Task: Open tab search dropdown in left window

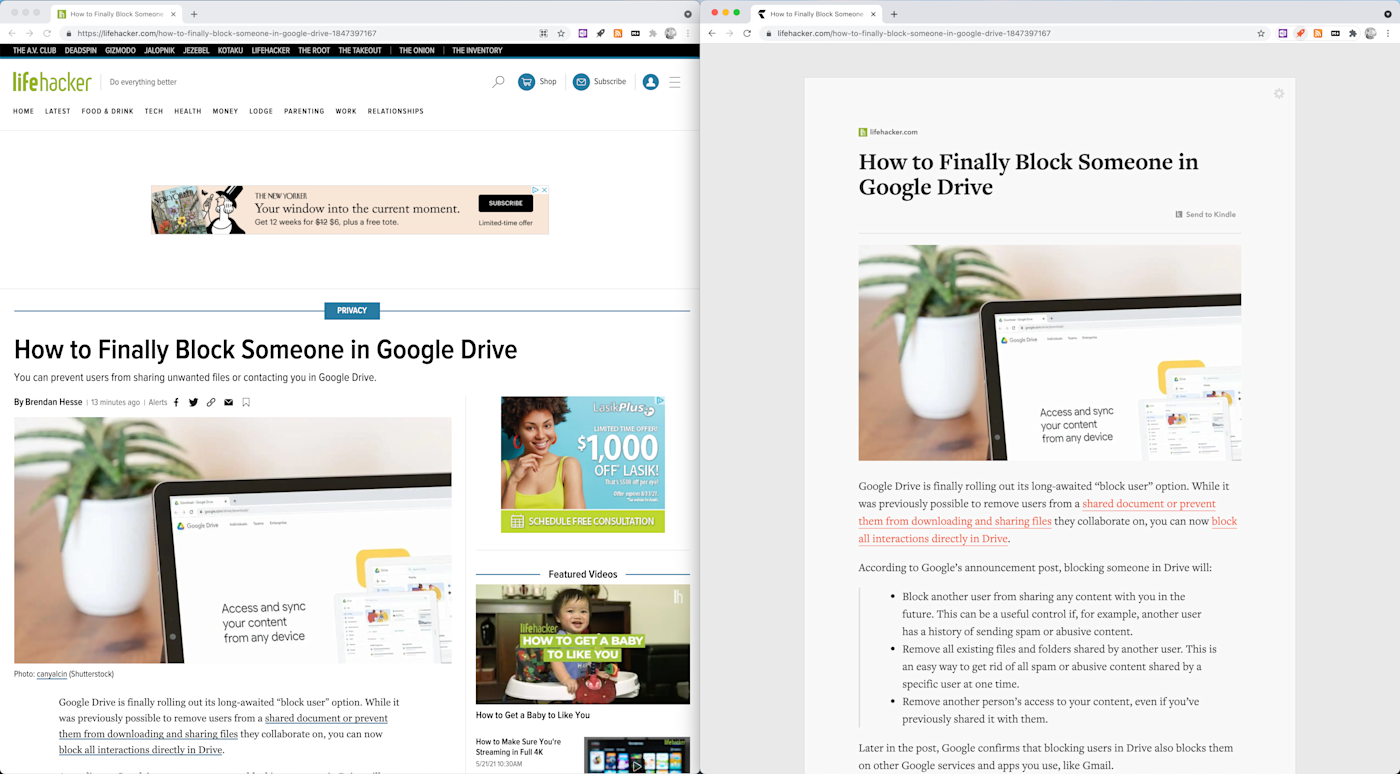Action: pyautogui.click(x=688, y=14)
